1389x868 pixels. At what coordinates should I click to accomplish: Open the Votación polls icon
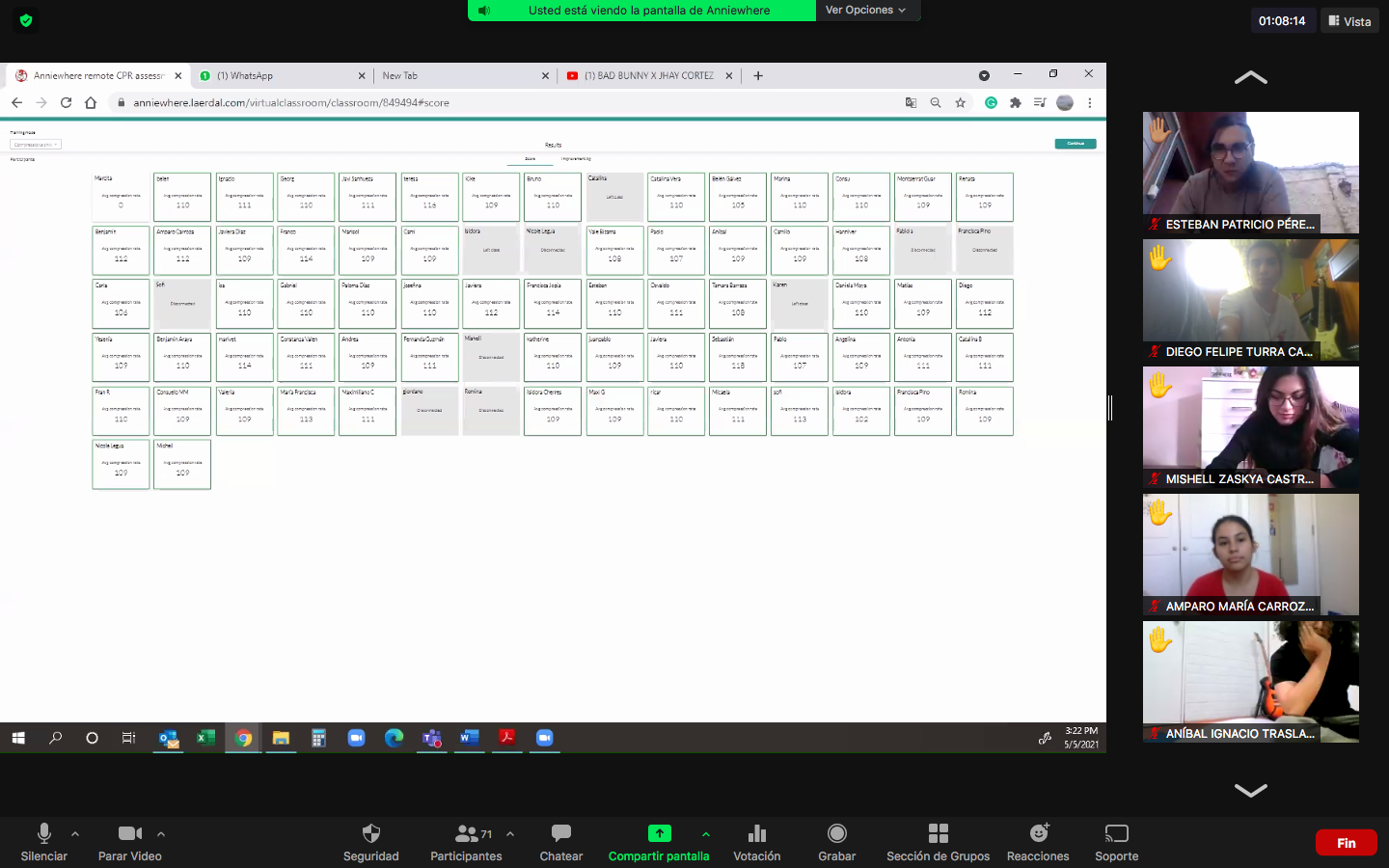coord(756,834)
